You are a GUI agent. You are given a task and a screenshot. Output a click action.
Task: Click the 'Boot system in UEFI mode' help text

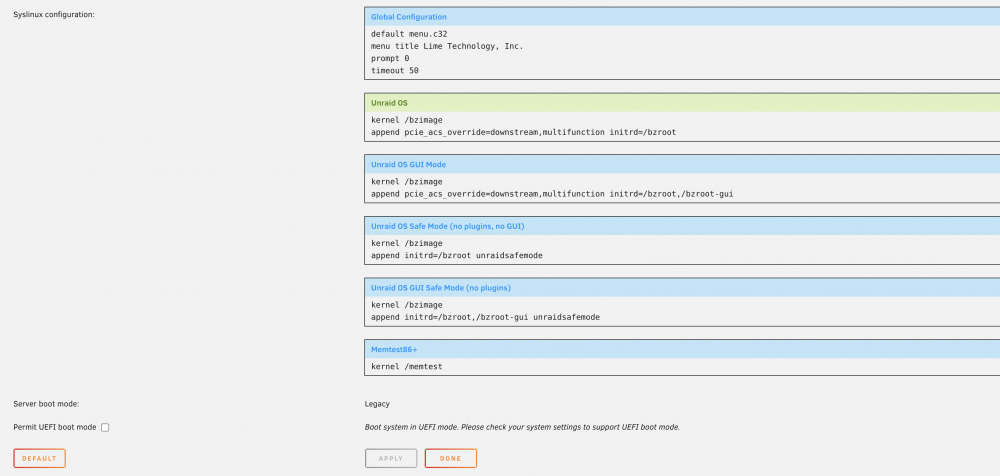[x=522, y=427]
